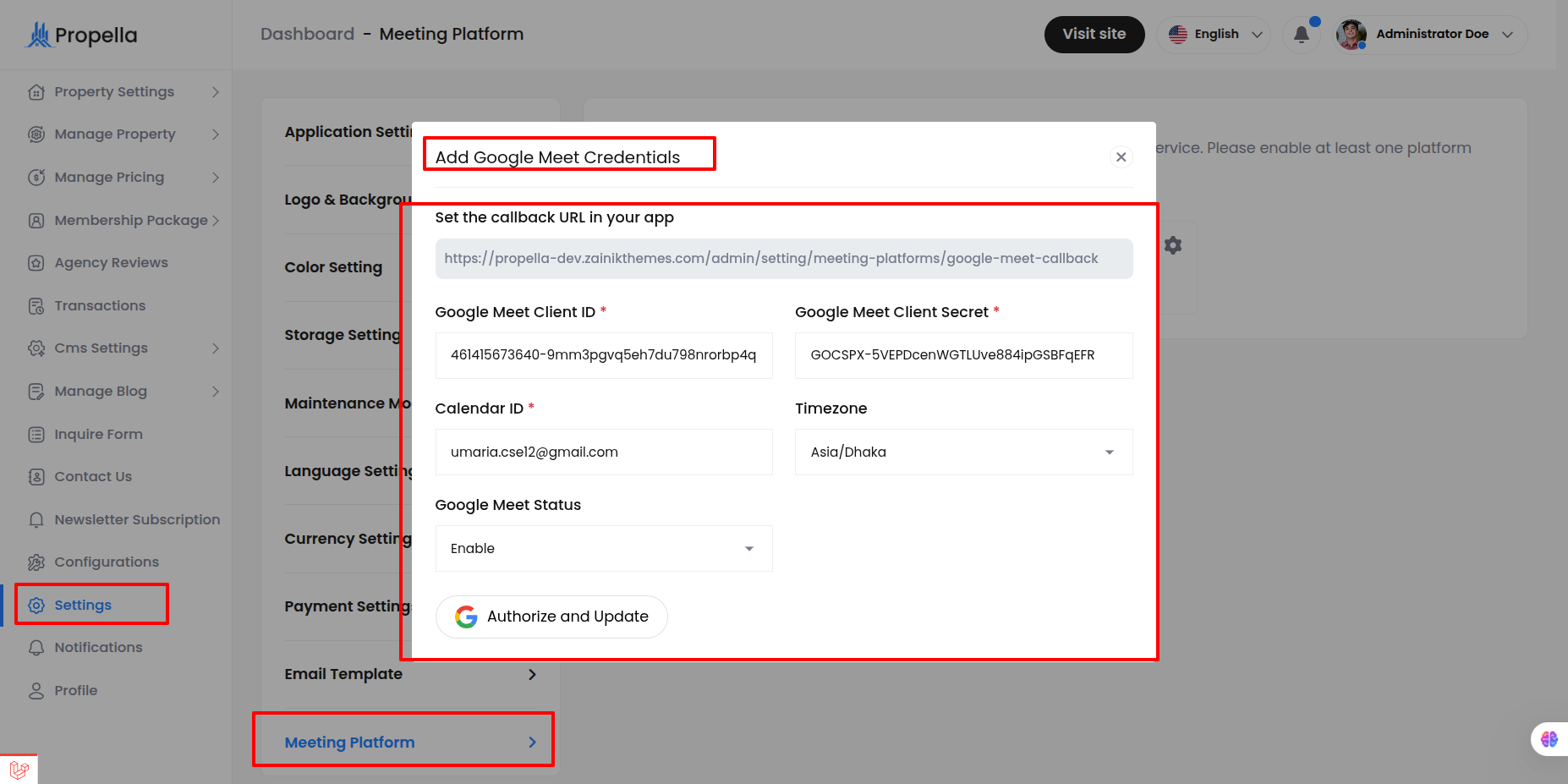
Task: Click the Propella logo
Action: [82, 35]
